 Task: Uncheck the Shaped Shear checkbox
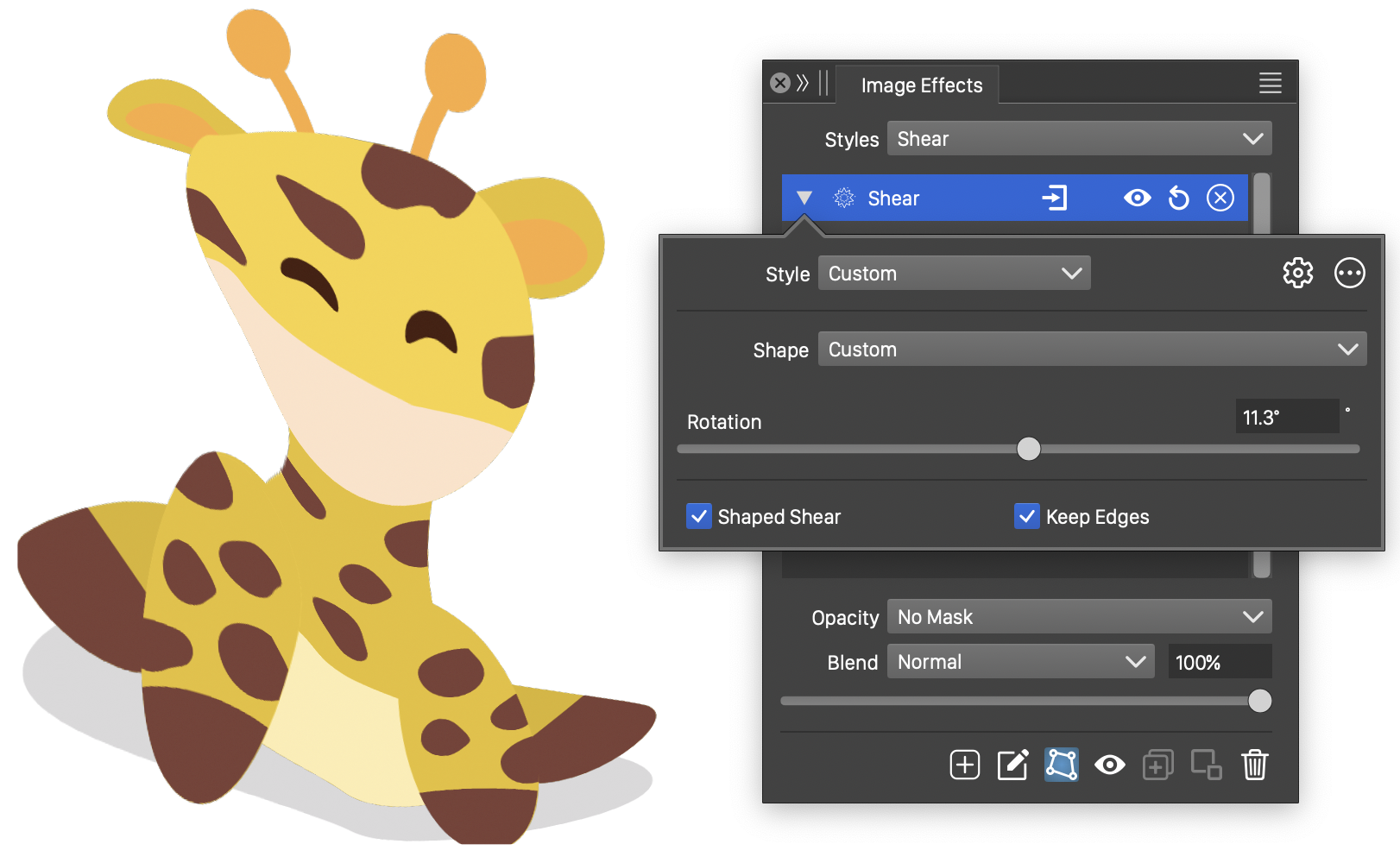pyautogui.click(x=699, y=516)
